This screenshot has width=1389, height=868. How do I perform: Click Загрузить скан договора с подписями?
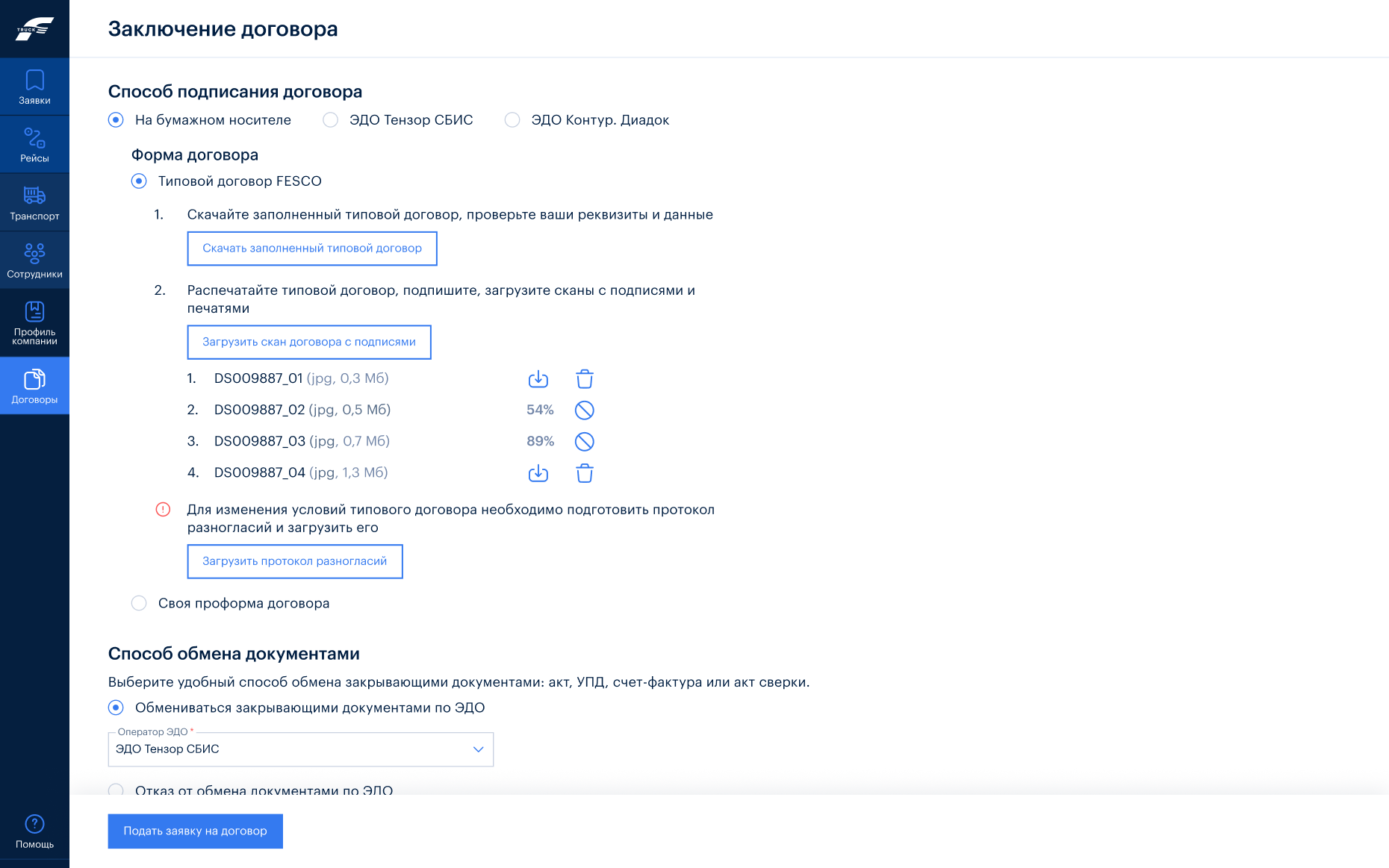309,343
